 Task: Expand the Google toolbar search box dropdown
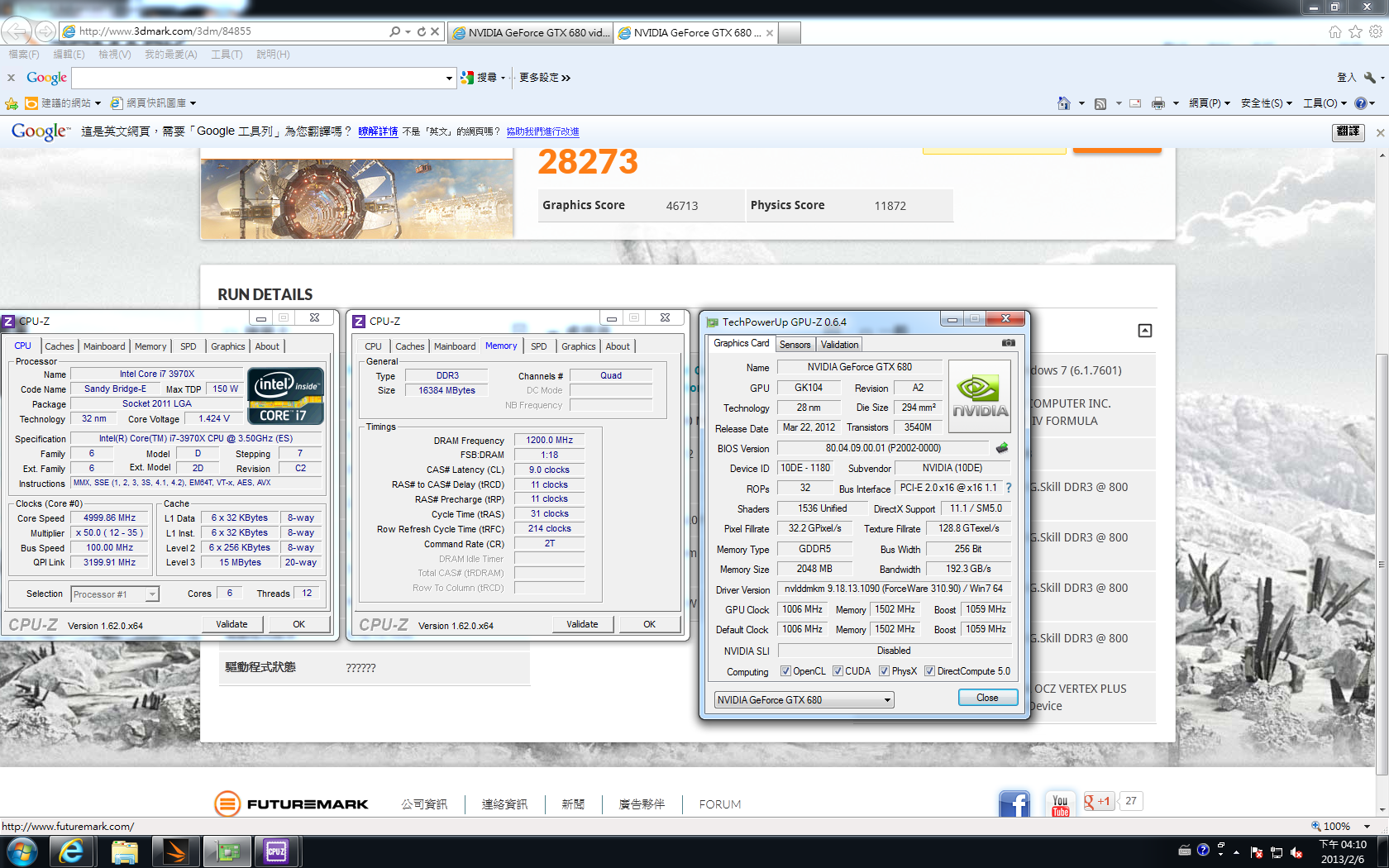(x=449, y=79)
